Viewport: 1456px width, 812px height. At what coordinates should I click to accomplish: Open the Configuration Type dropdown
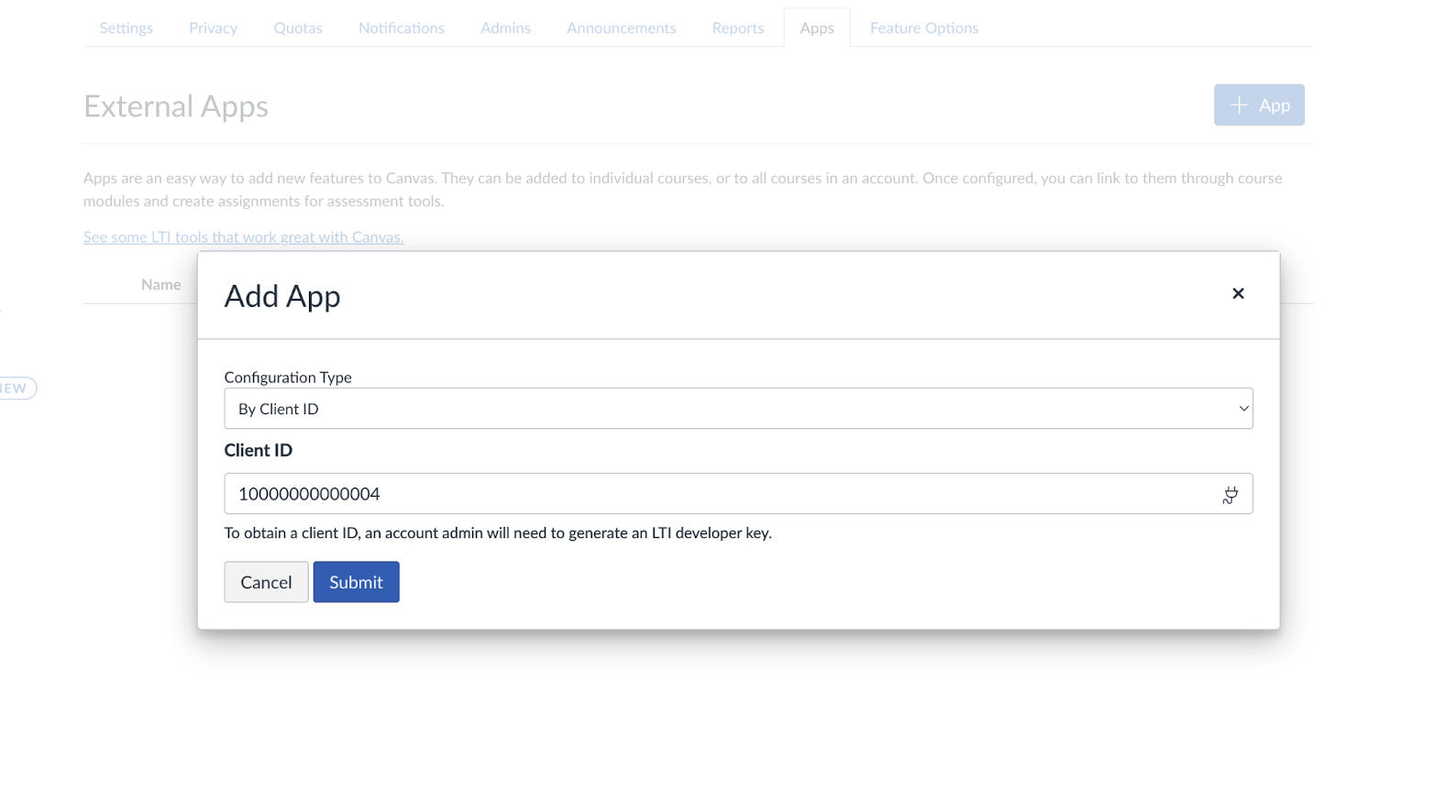click(x=738, y=409)
